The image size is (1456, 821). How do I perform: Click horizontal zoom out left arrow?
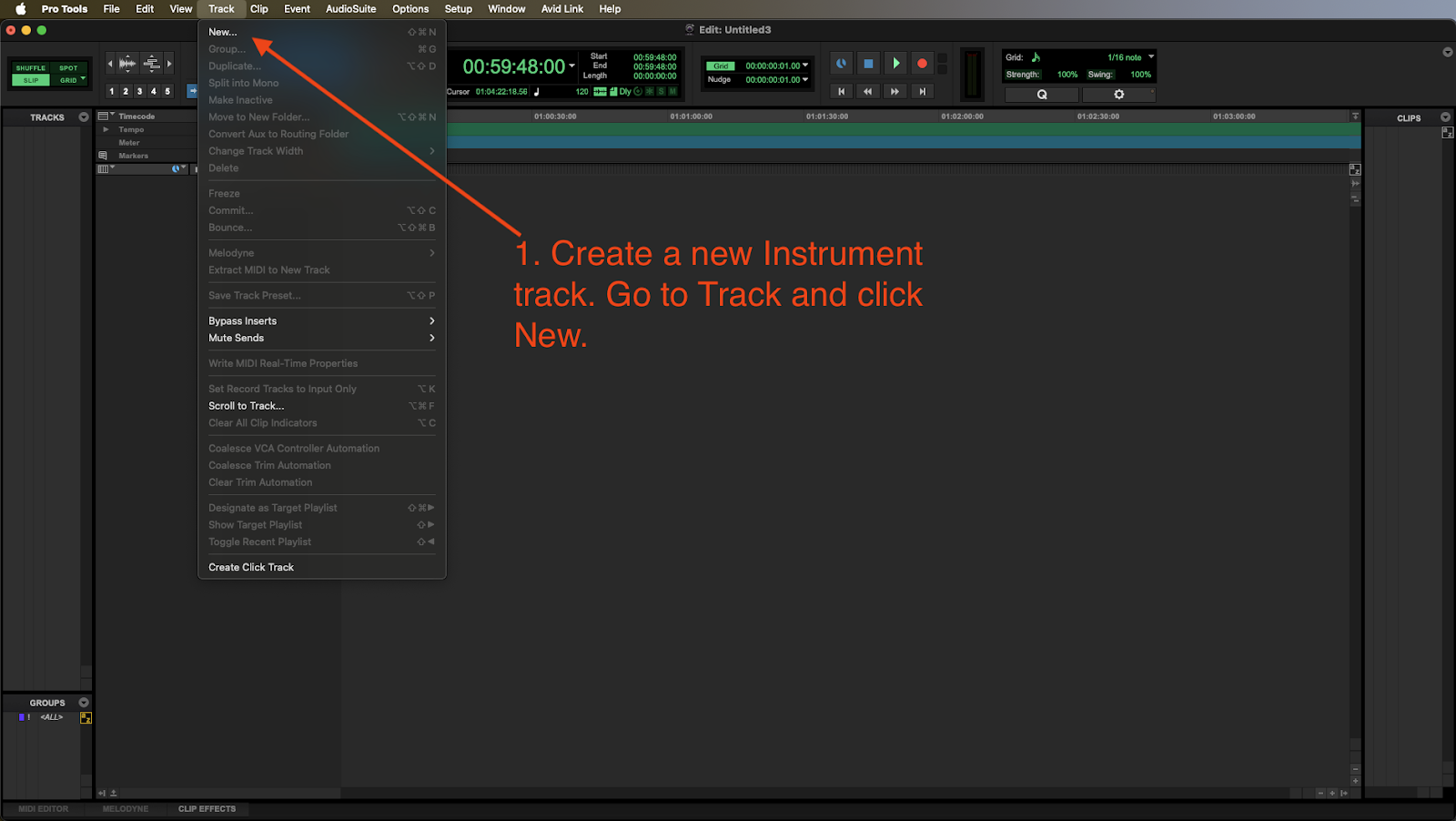point(110,64)
